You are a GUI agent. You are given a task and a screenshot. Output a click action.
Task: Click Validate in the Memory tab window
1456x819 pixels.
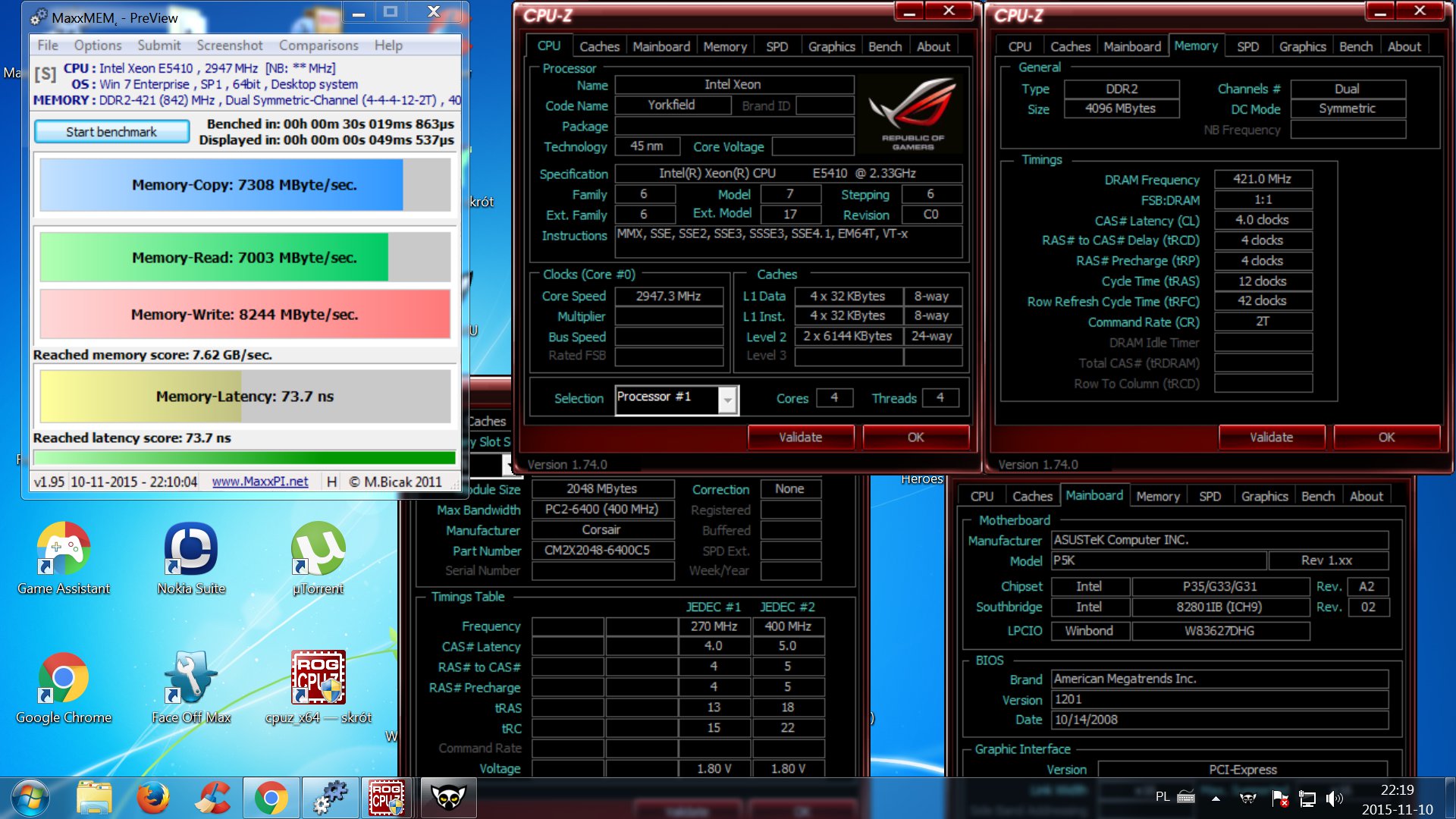(1271, 437)
